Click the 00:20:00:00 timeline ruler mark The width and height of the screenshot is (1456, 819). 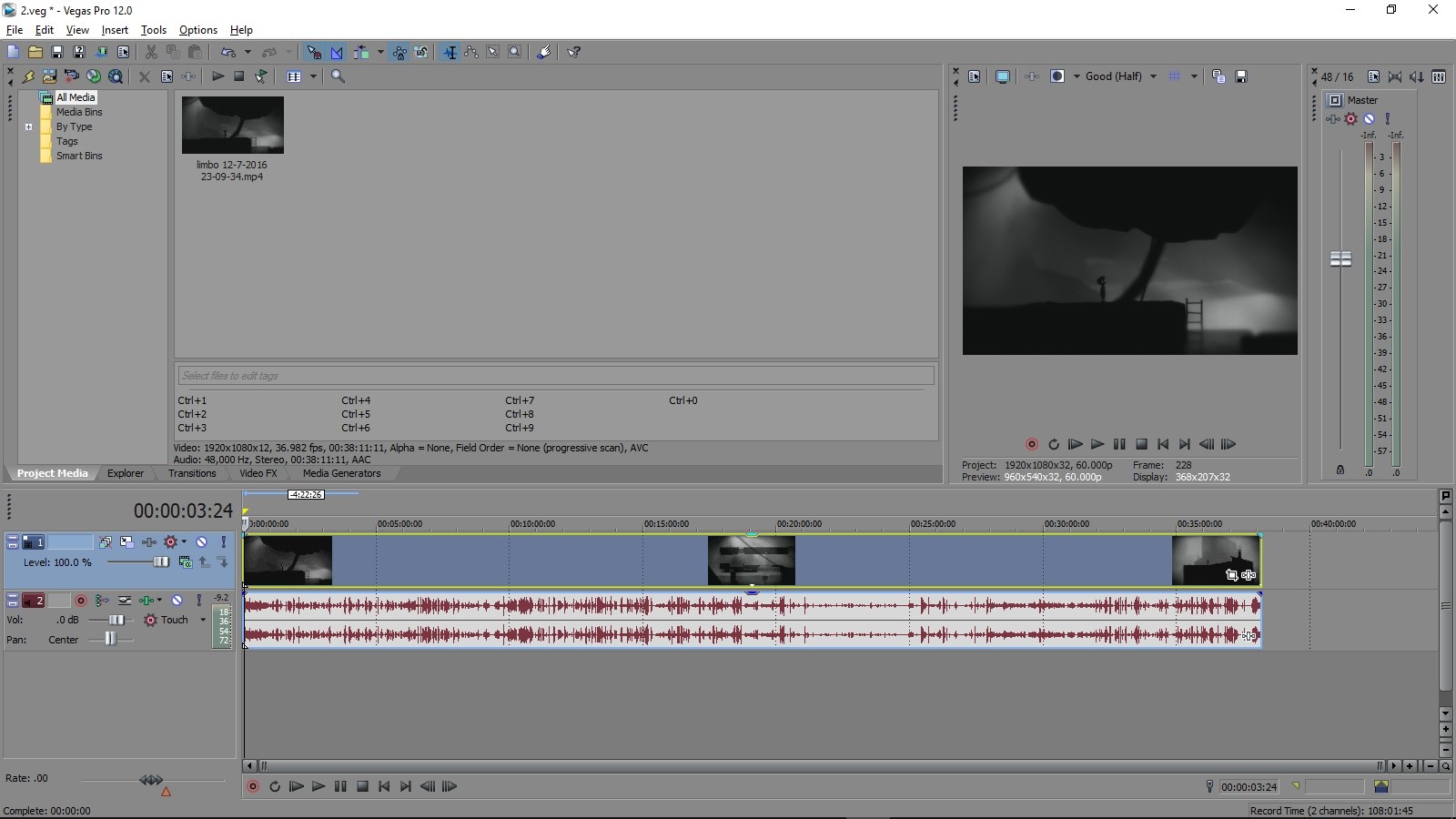point(799,524)
